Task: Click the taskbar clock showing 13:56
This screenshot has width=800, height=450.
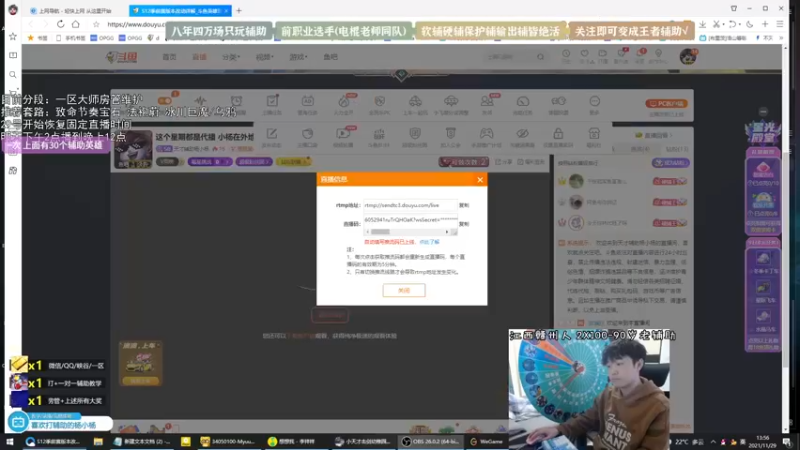Action: (762, 441)
